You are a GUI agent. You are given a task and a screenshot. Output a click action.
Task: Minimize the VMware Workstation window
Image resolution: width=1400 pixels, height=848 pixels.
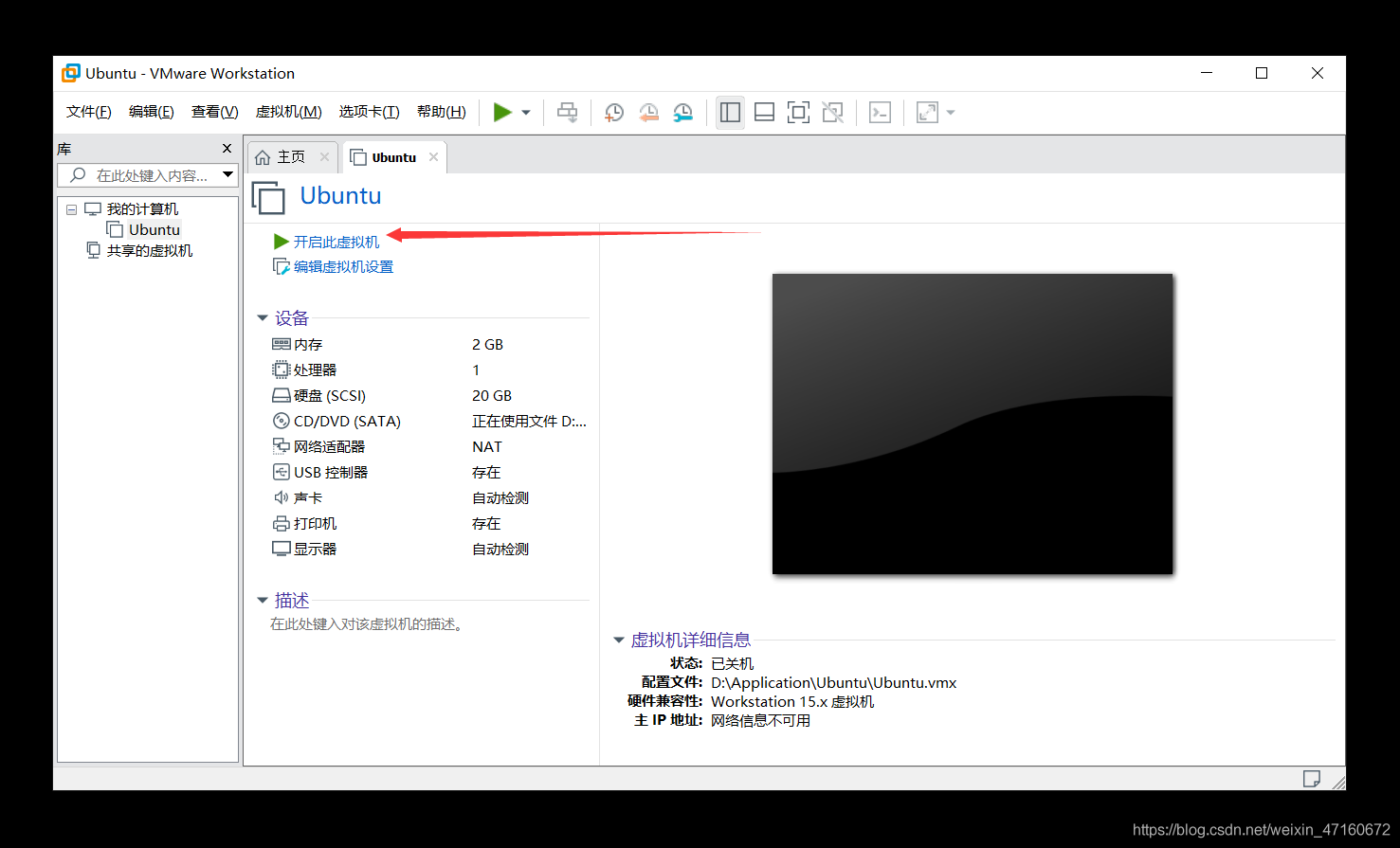pos(1207,73)
